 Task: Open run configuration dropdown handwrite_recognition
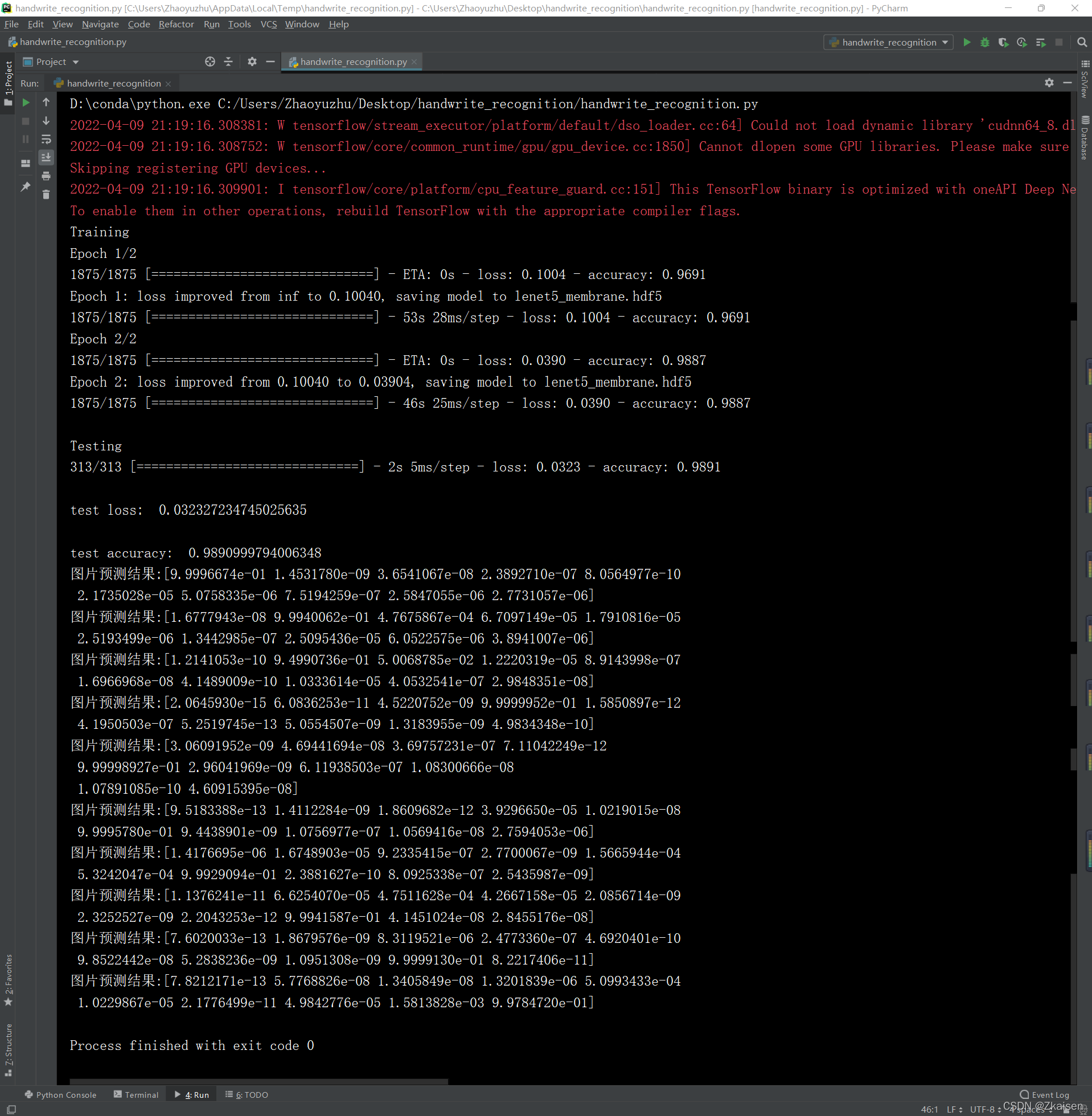[888, 43]
